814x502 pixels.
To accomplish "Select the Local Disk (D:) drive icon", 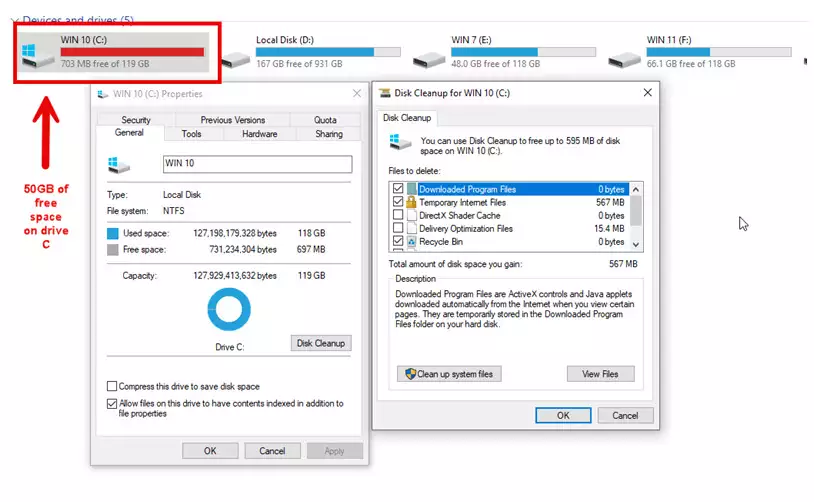I will (x=236, y=60).
